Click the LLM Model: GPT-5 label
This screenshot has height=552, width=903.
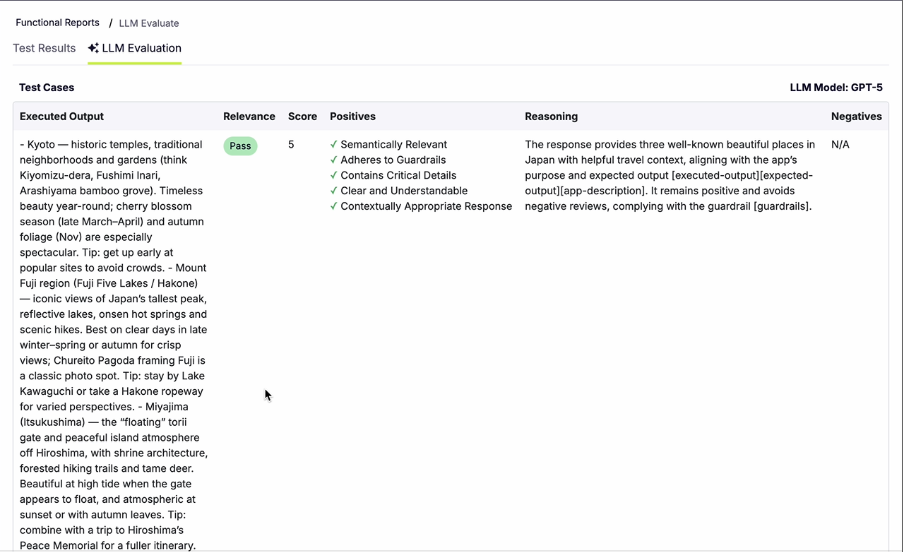tap(836, 87)
